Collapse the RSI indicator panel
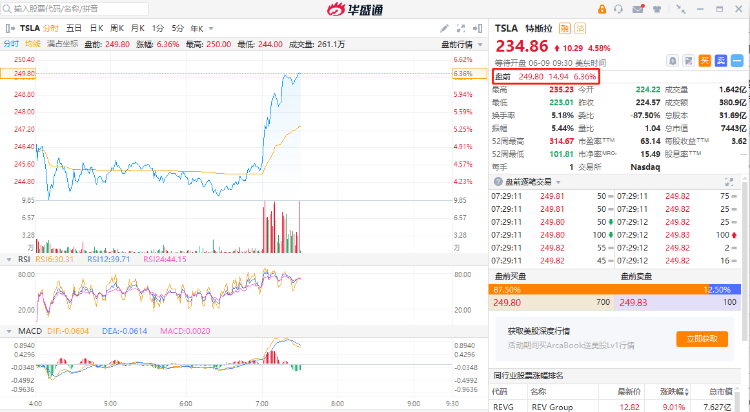The height and width of the screenshot is (412, 750). click(9, 259)
